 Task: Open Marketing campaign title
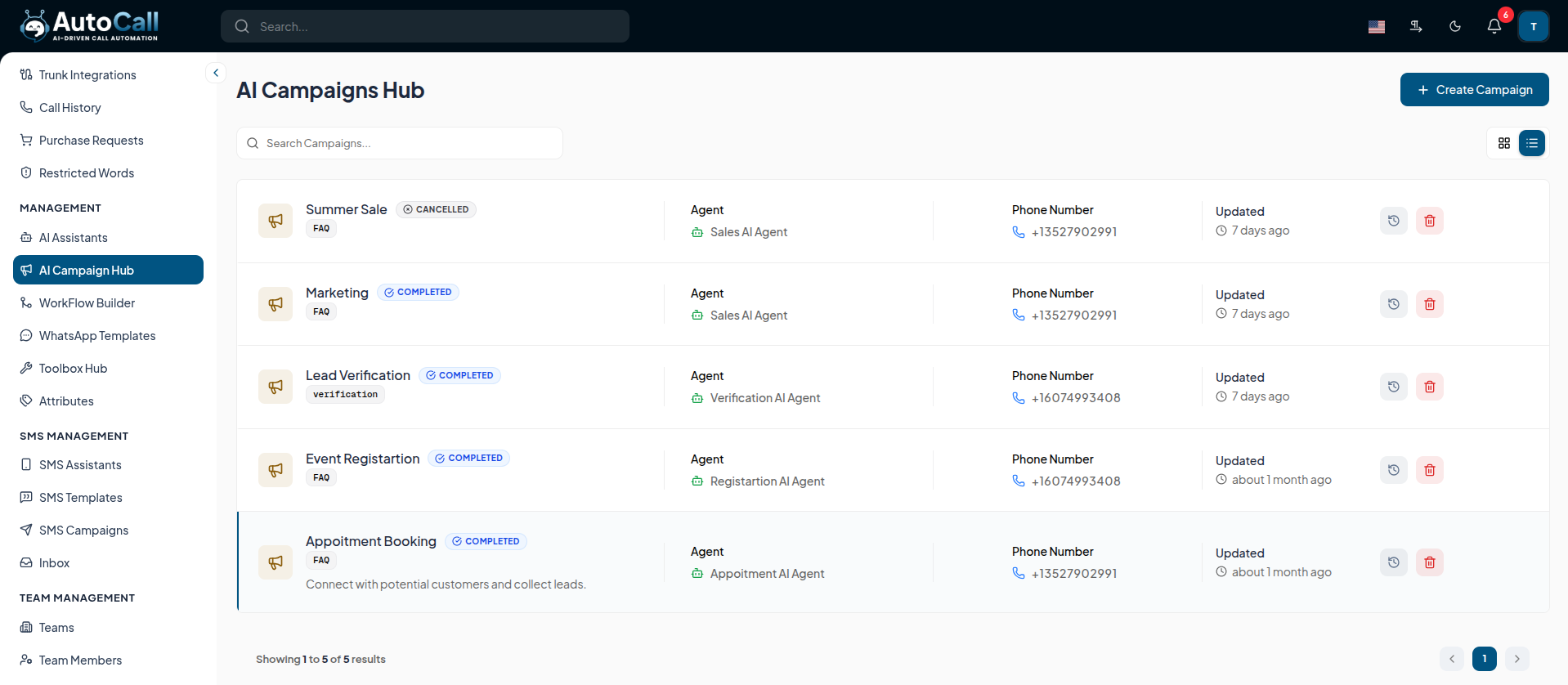tap(337, 293)
